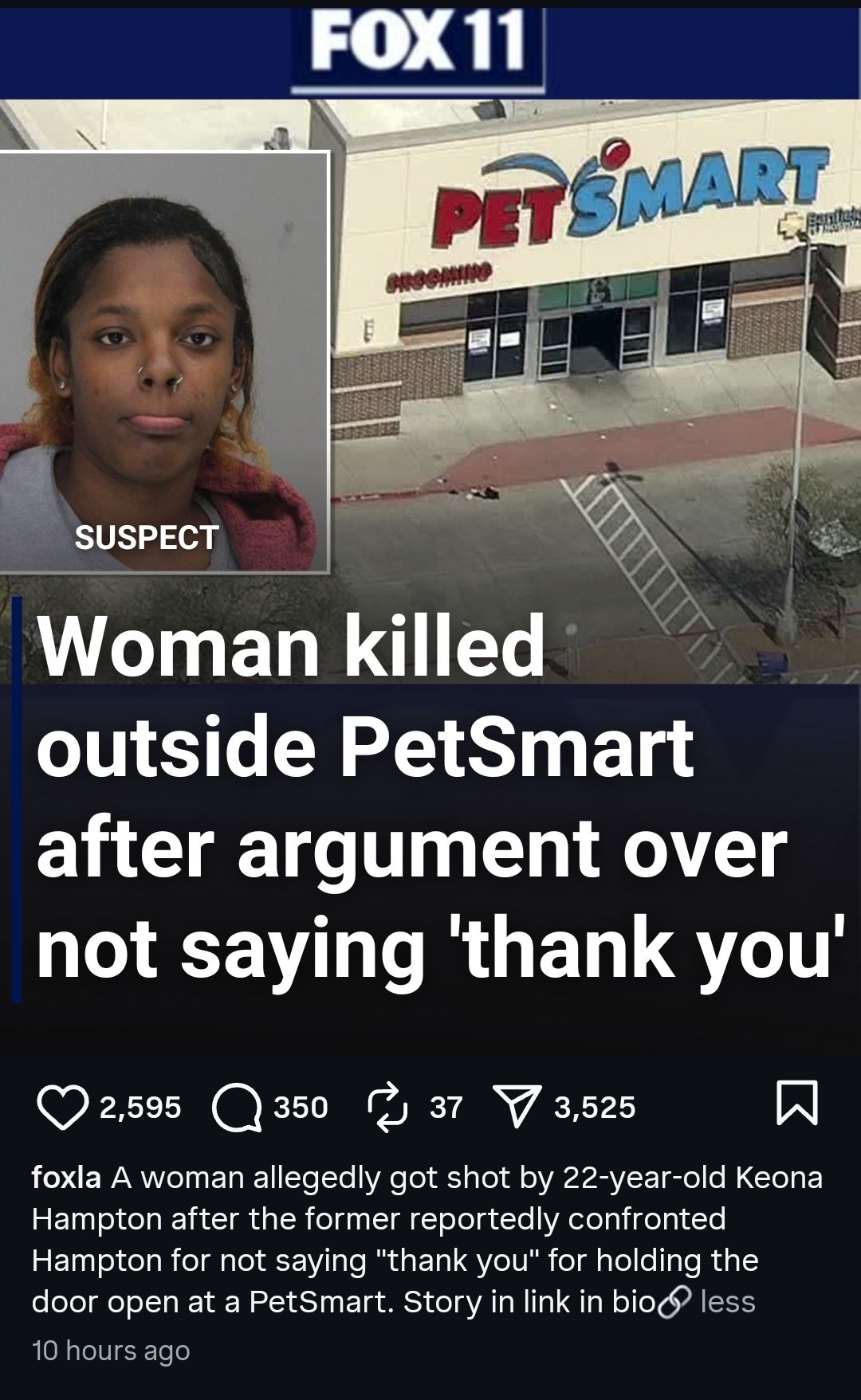Open comments via the speech bubble icon
This screenshot has height=1400, width=861.
click(238, 1108)
